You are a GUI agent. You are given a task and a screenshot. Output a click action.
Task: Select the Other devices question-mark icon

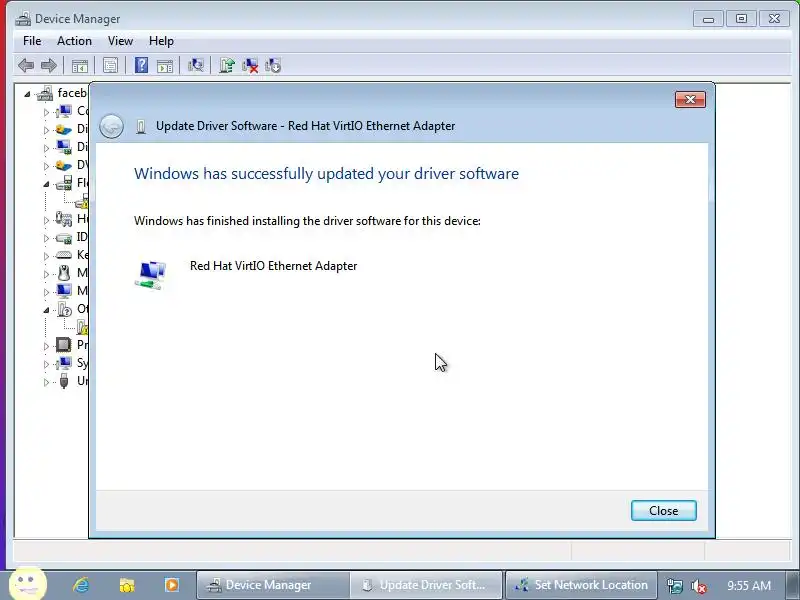coord(64,309)
